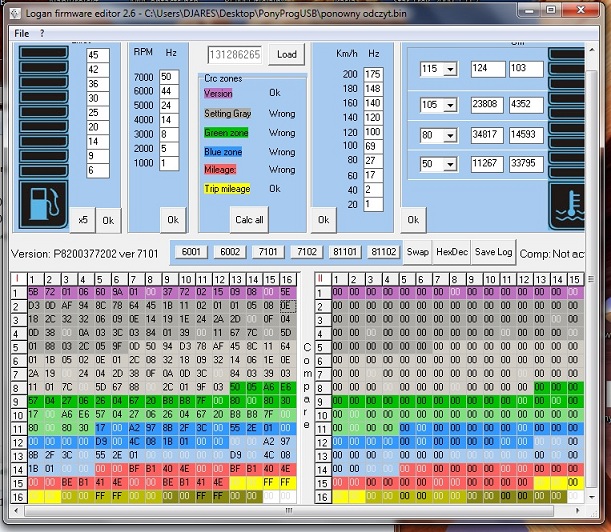This screenshot has height=532, width=611.
Task: Click Ok button next to x5
Action: pos(108,220)
